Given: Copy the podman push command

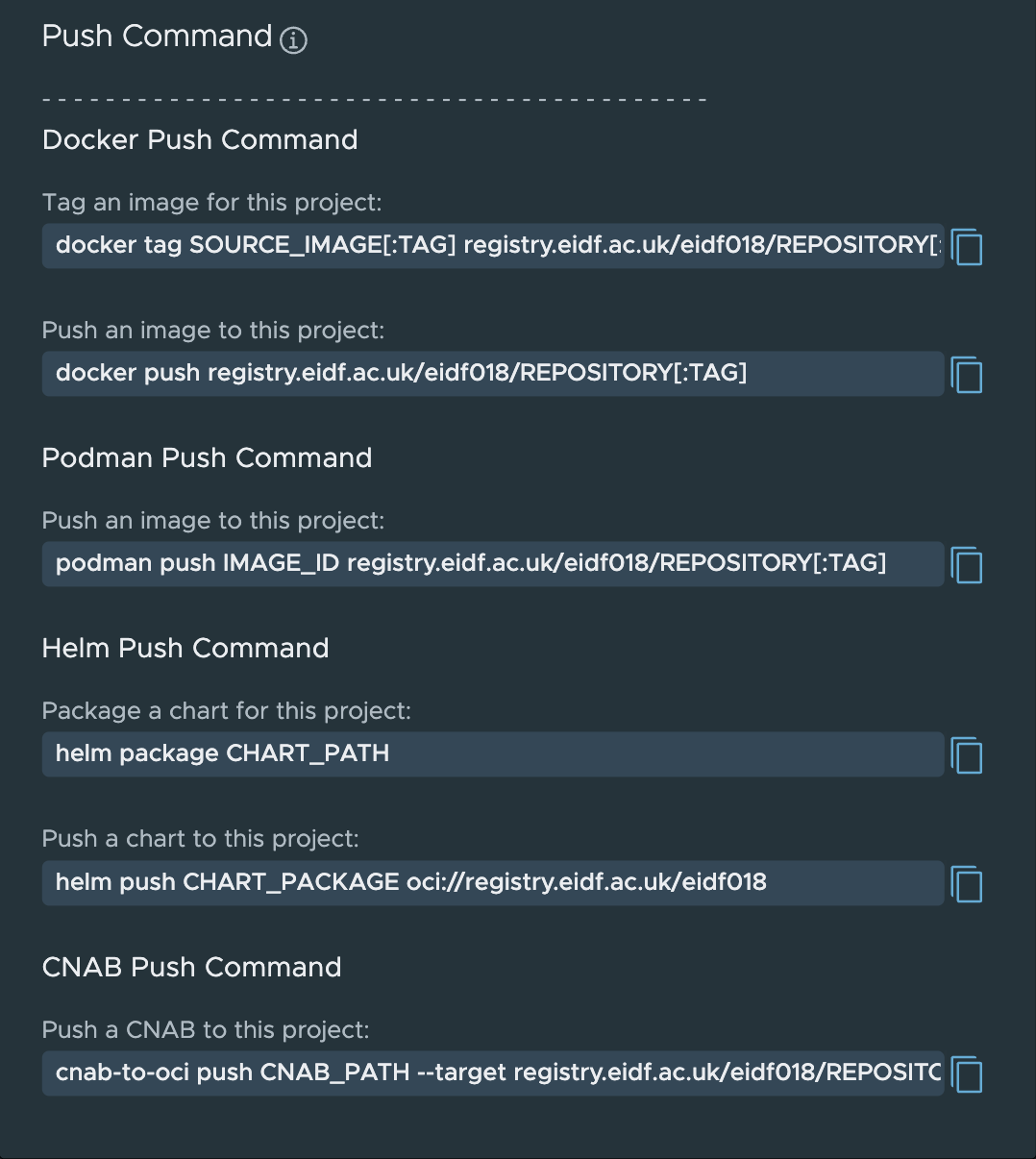Looking at the screenshot, I should [x=967, y=565].
